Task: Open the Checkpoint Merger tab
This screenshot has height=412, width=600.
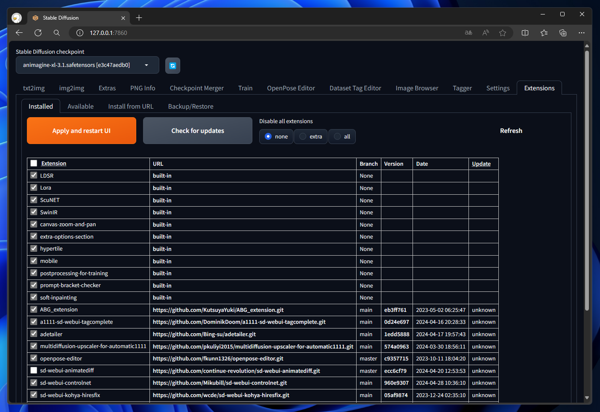Action: click(197, 88)
